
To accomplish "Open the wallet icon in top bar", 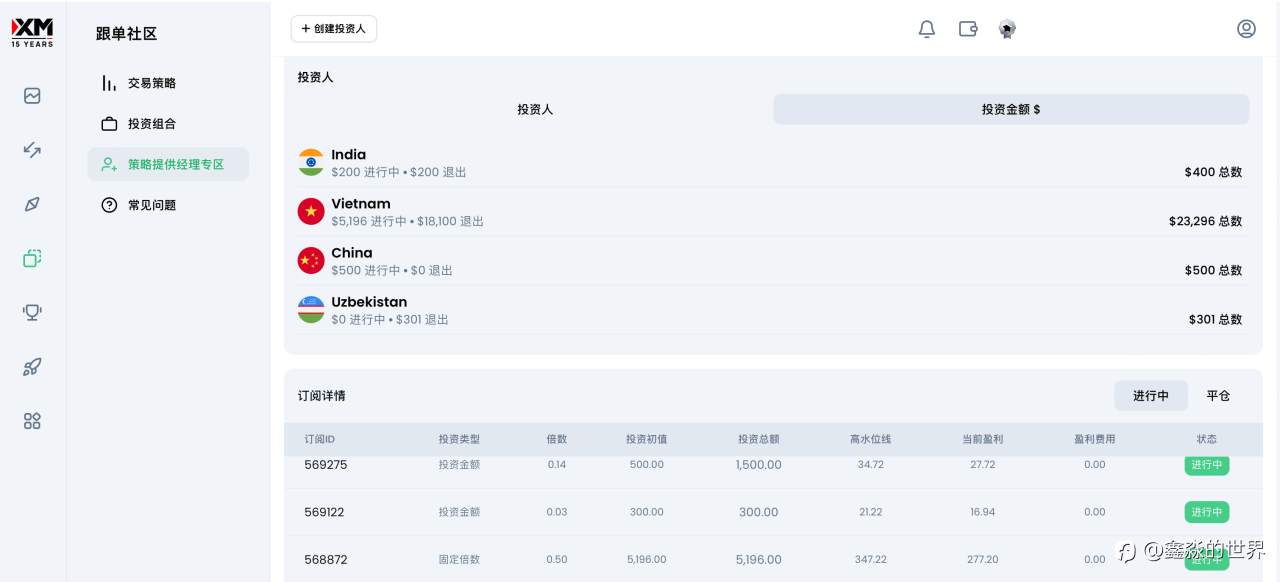I will [x=967, y=29].
